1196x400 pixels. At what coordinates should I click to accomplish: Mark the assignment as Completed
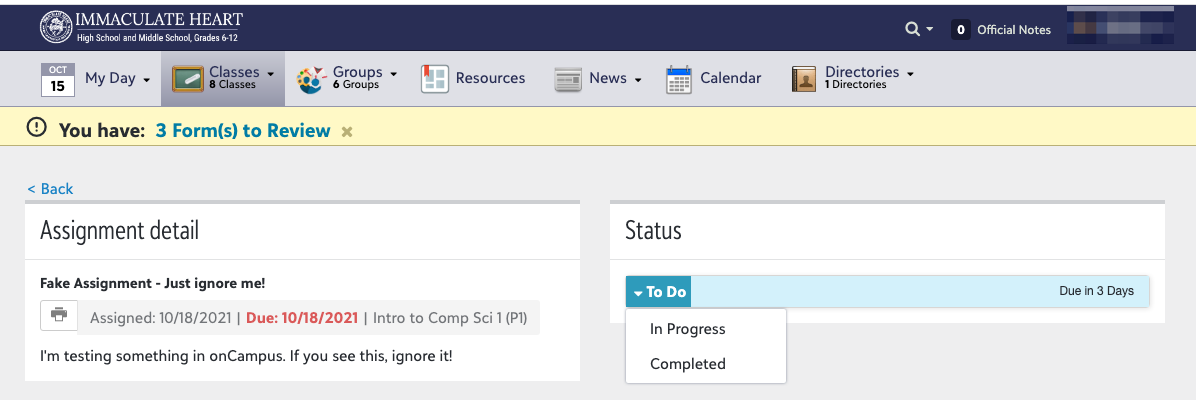click(x=687, y=364)
